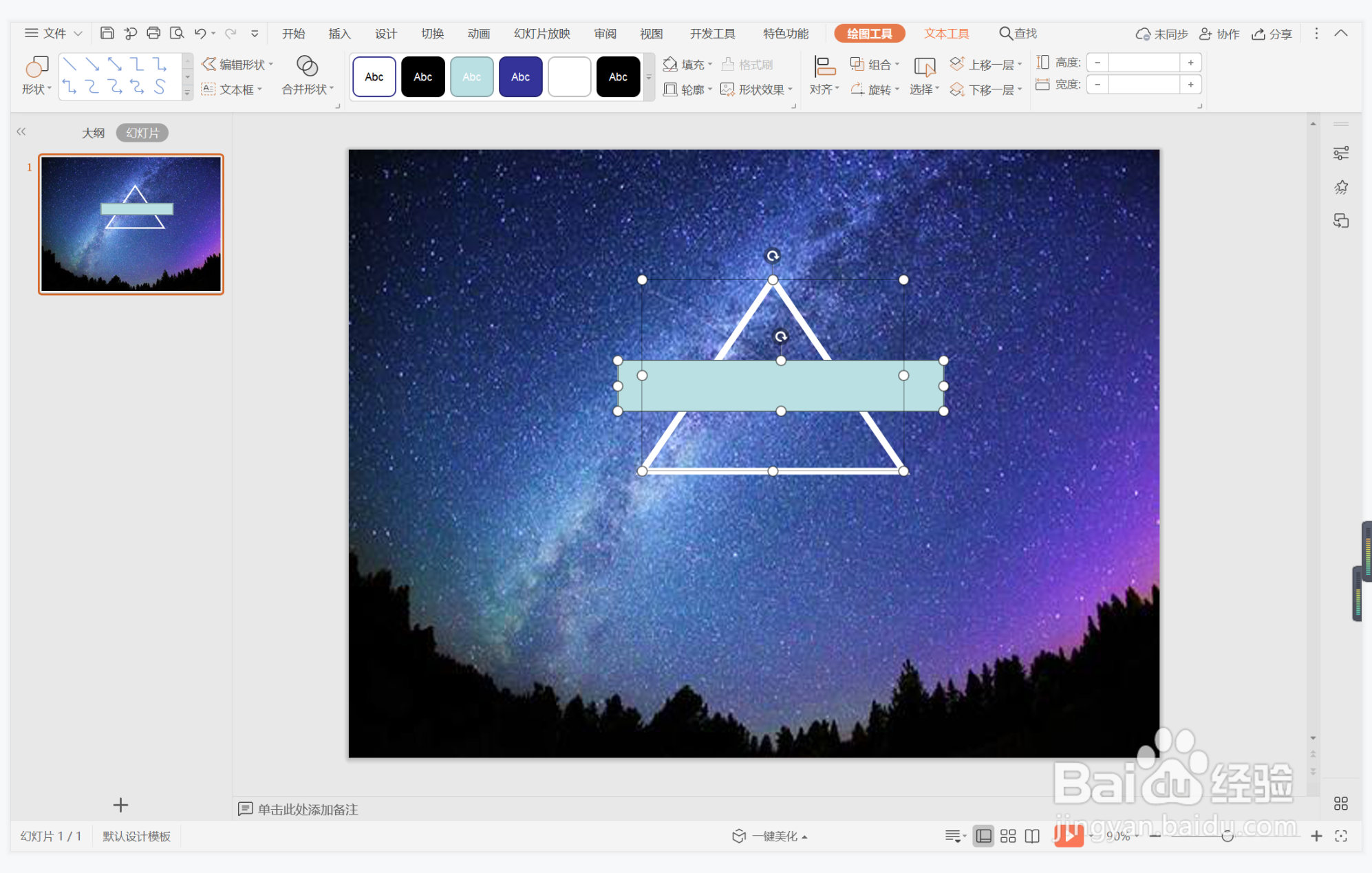Open the 对齐 align tool

point(824,75)
